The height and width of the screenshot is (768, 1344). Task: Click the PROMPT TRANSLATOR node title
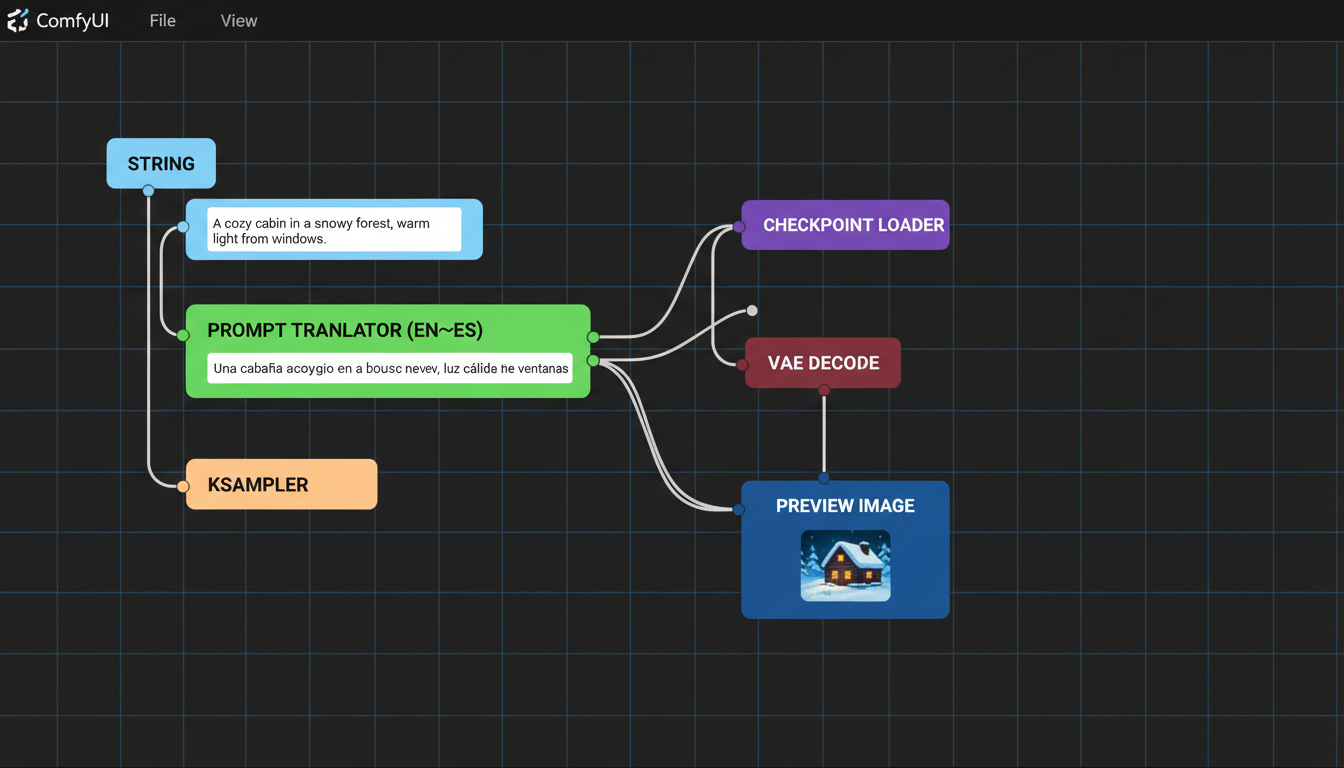pos(345,330)
